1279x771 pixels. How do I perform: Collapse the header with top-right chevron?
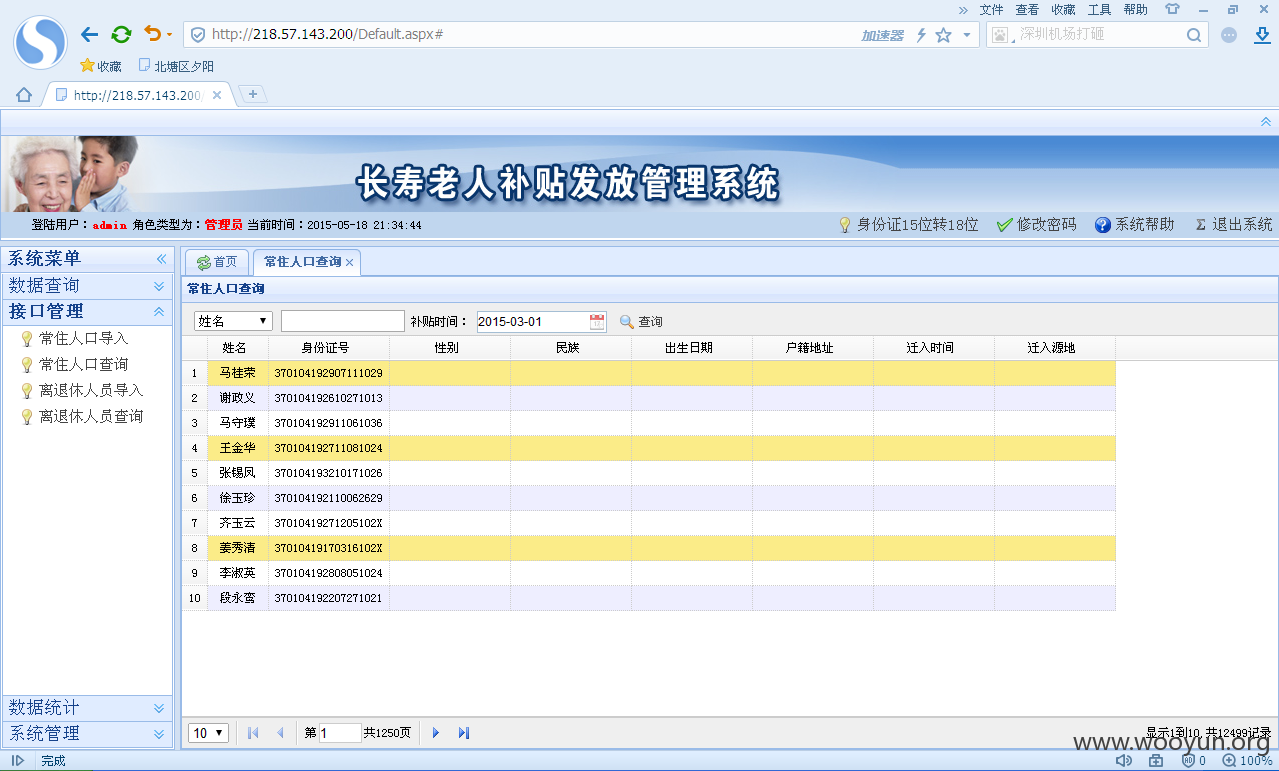[x=1265, y=121]
